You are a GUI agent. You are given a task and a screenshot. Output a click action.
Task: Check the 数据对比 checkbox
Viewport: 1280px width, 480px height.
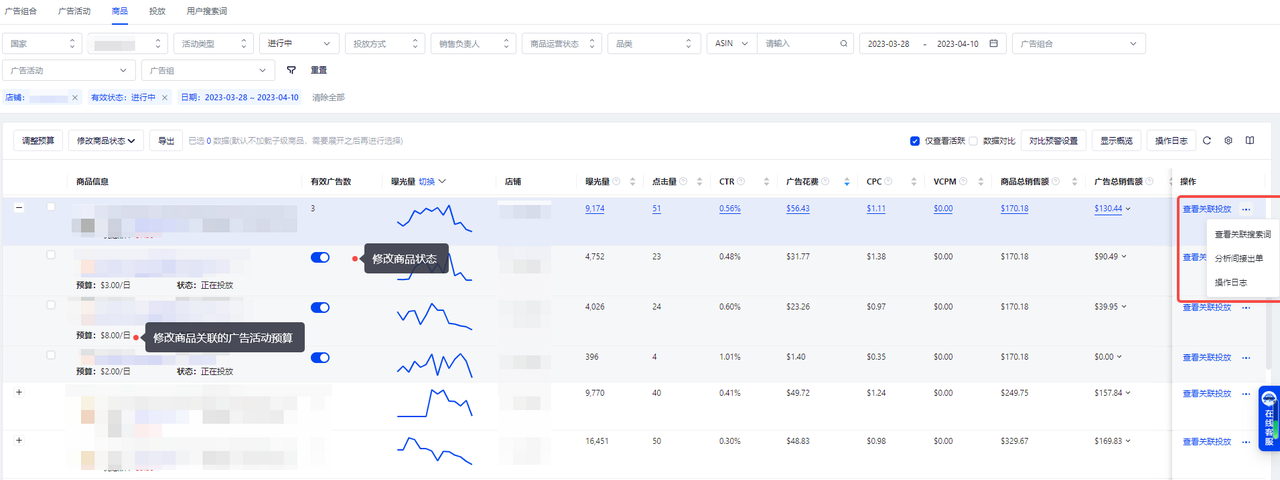973,141
